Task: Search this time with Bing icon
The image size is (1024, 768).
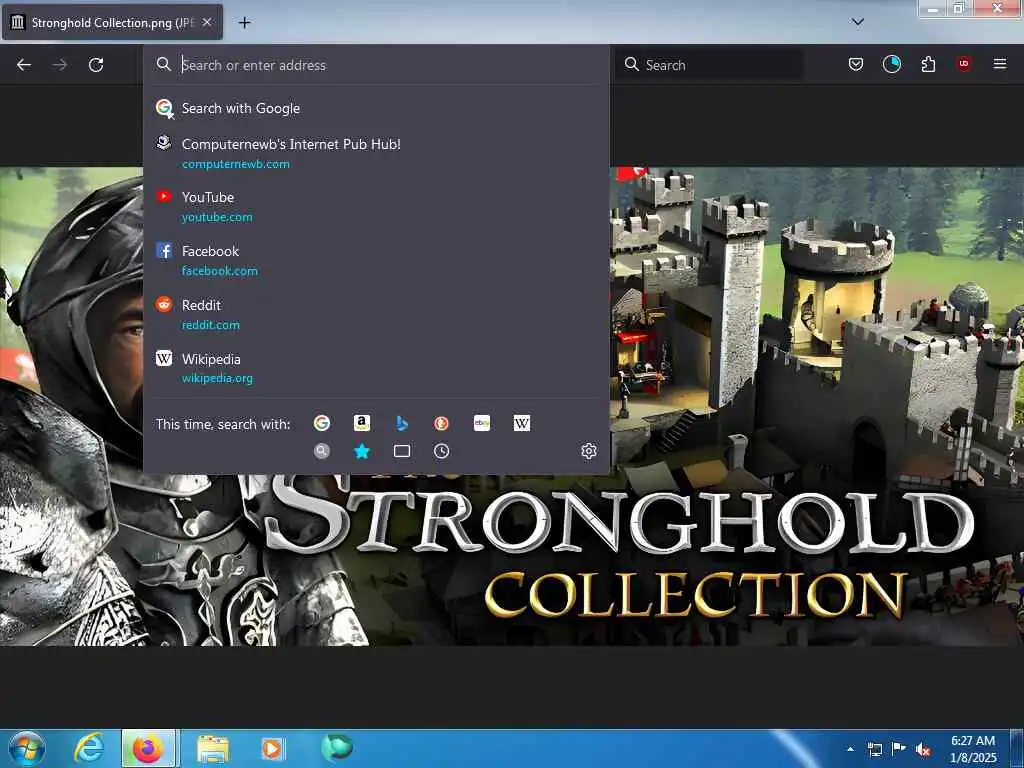Action: [x=402, y=423]
